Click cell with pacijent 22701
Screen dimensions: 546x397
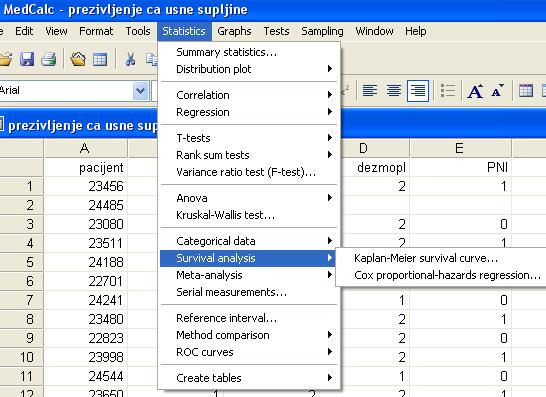[85, 281]
